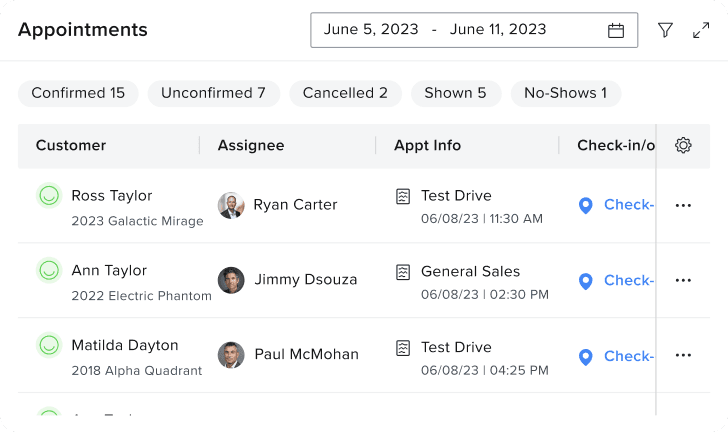The image size is (728, 432).
Task: Filter by No-Shows 1
Action: (x=566, y=93)
